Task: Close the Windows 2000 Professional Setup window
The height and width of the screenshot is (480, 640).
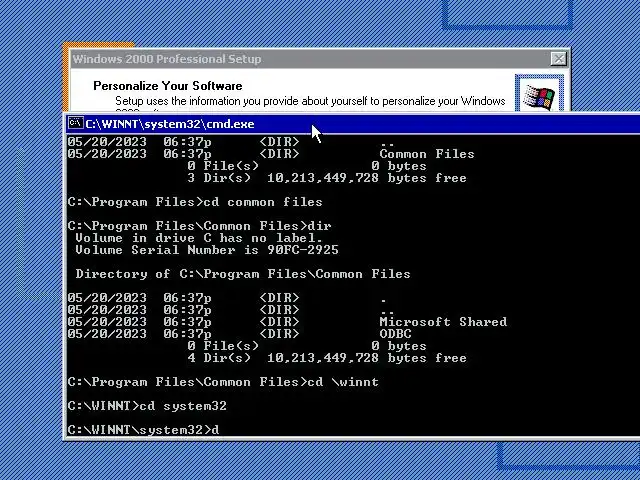Action: point(558,59)
